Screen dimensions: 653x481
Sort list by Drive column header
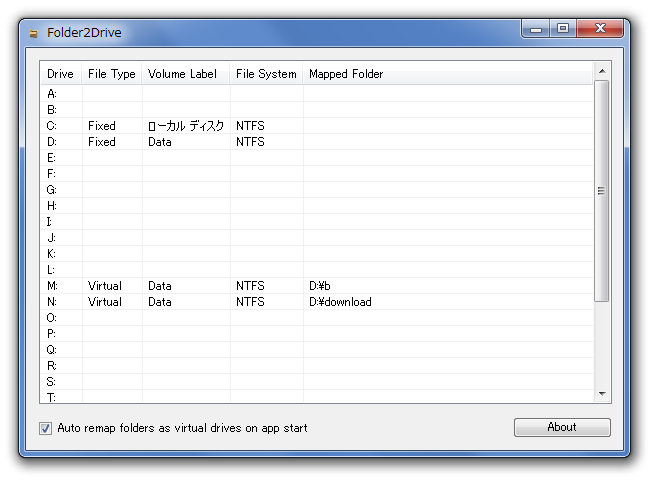point(61,74)
